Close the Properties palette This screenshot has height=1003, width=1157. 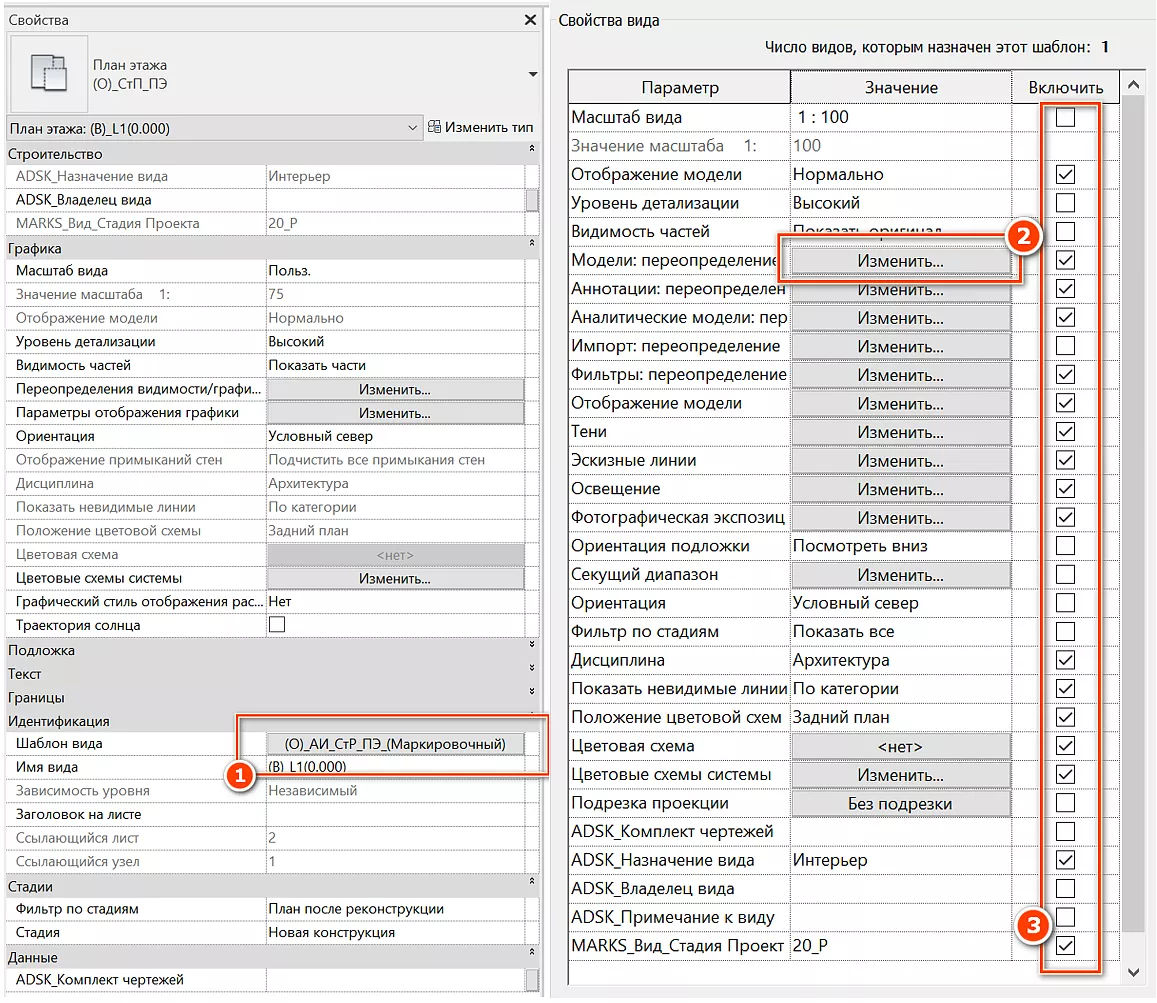tap(530, 20)
